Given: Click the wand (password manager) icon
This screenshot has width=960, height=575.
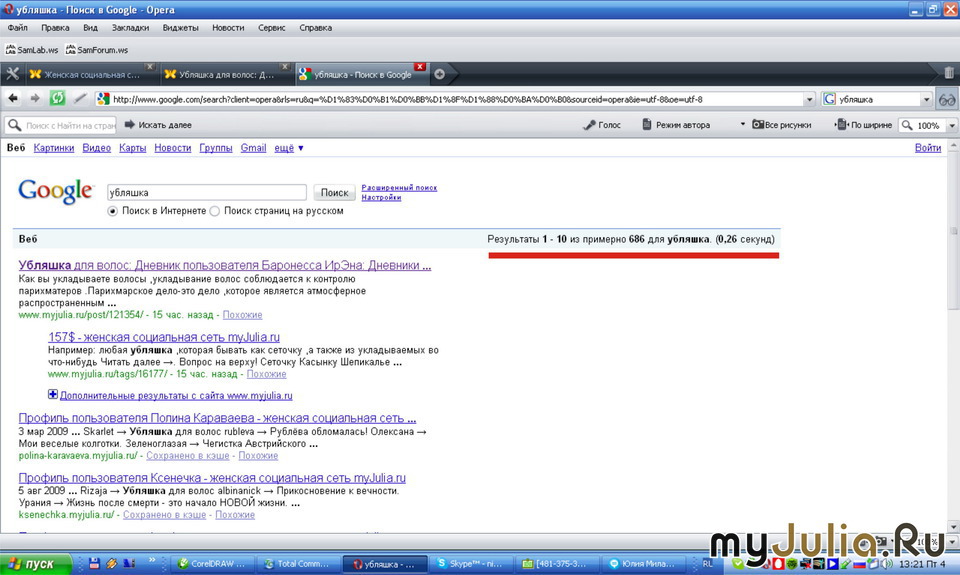Looking at the screenshot, I should [x=80, y=98].
